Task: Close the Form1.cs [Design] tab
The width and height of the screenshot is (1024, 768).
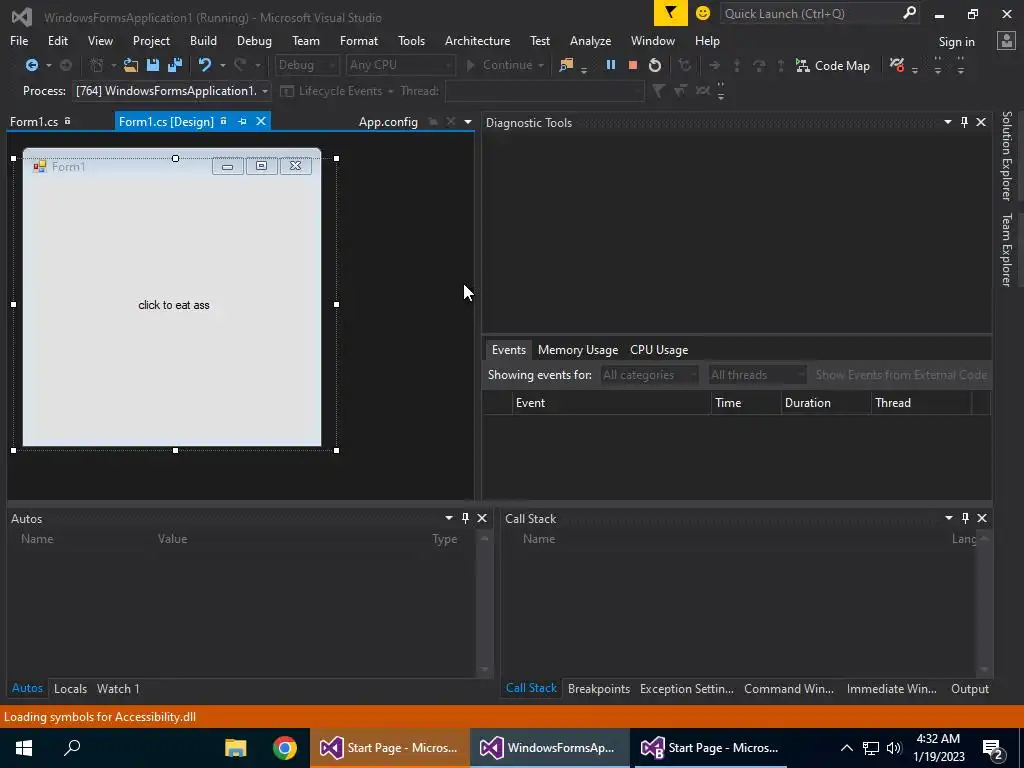Action: point(261,121)
